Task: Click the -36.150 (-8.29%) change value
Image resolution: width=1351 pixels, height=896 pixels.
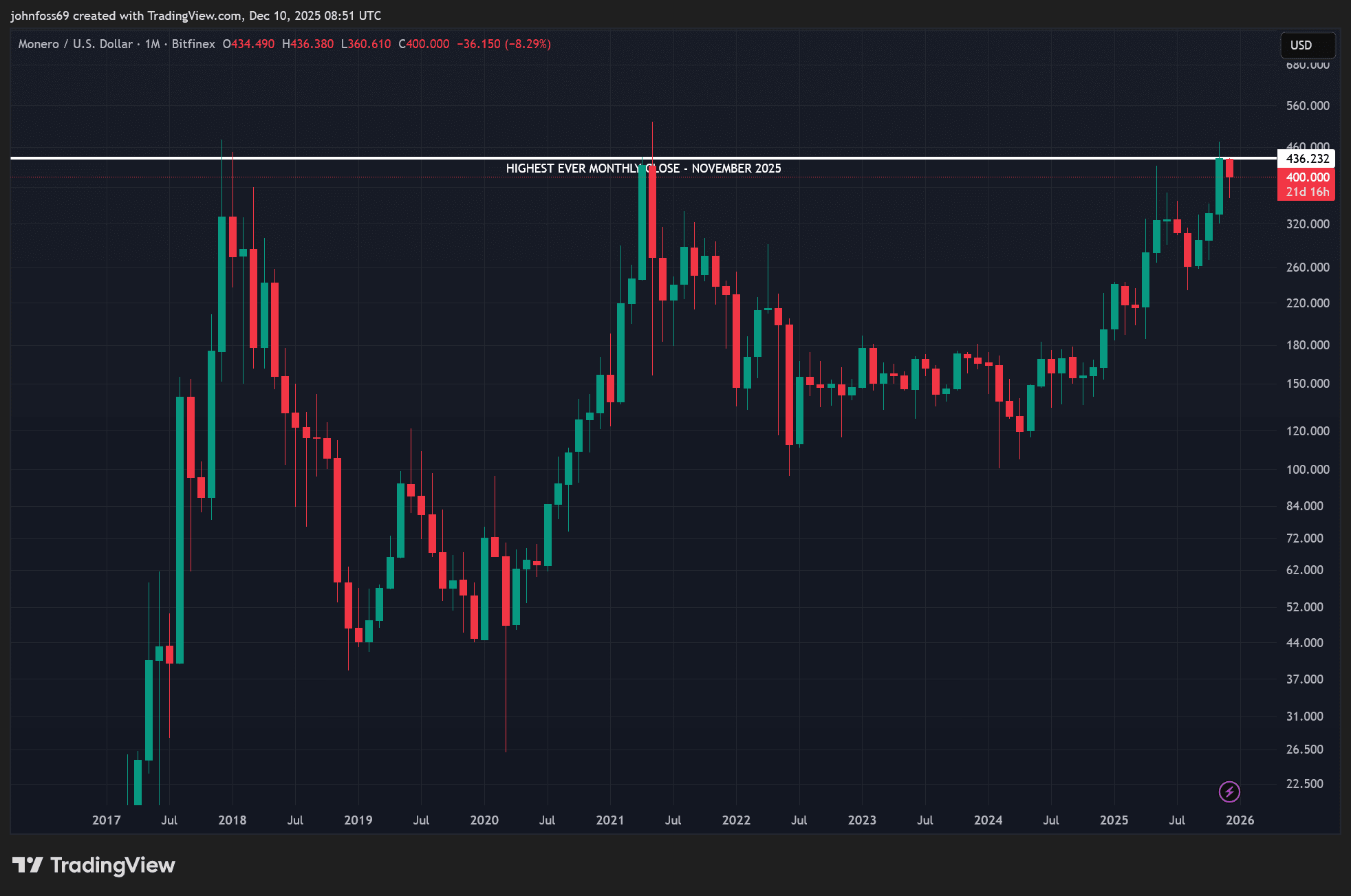Action: 504,44
